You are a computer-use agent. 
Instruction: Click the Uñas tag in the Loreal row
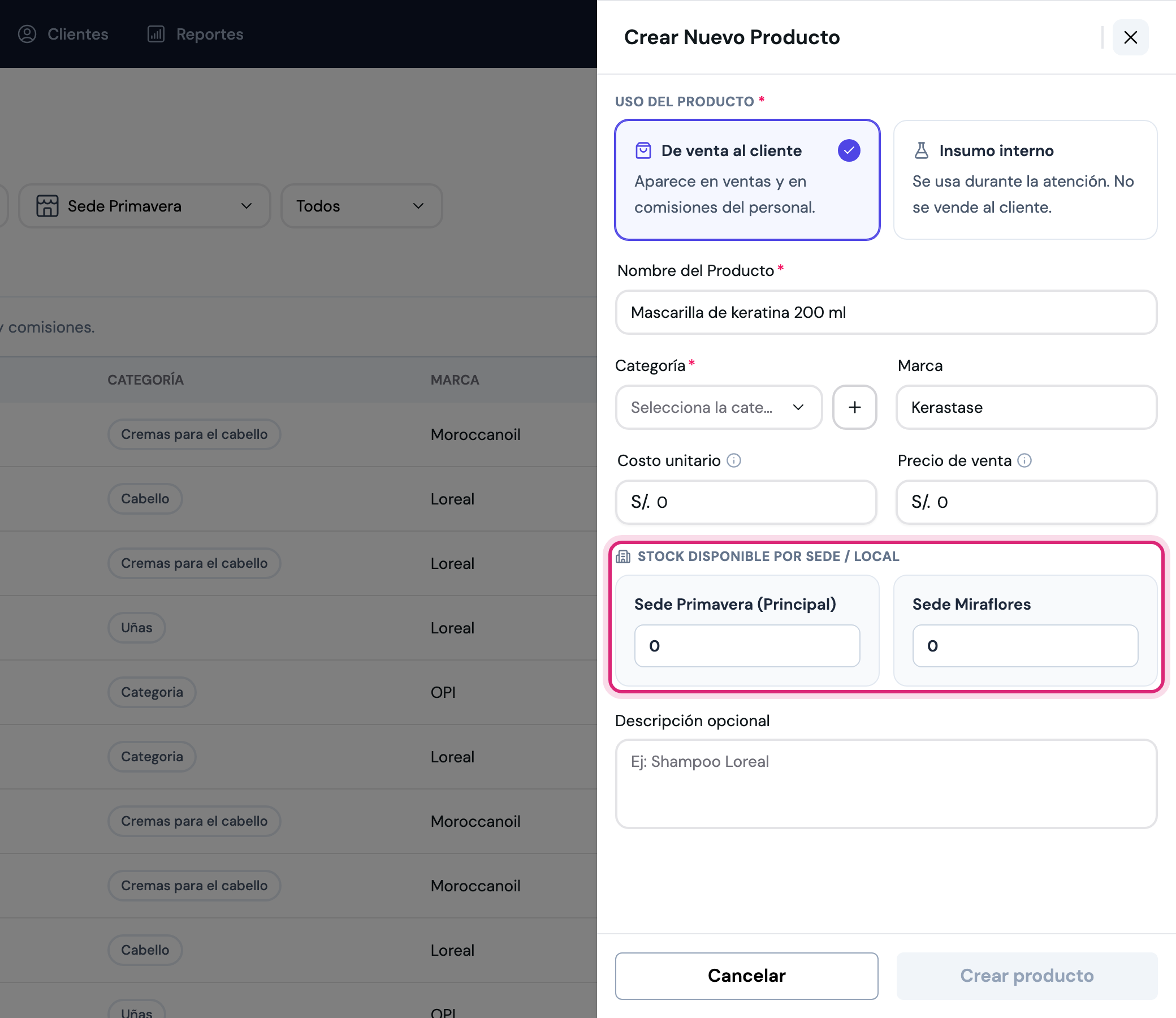click(137, 628)
